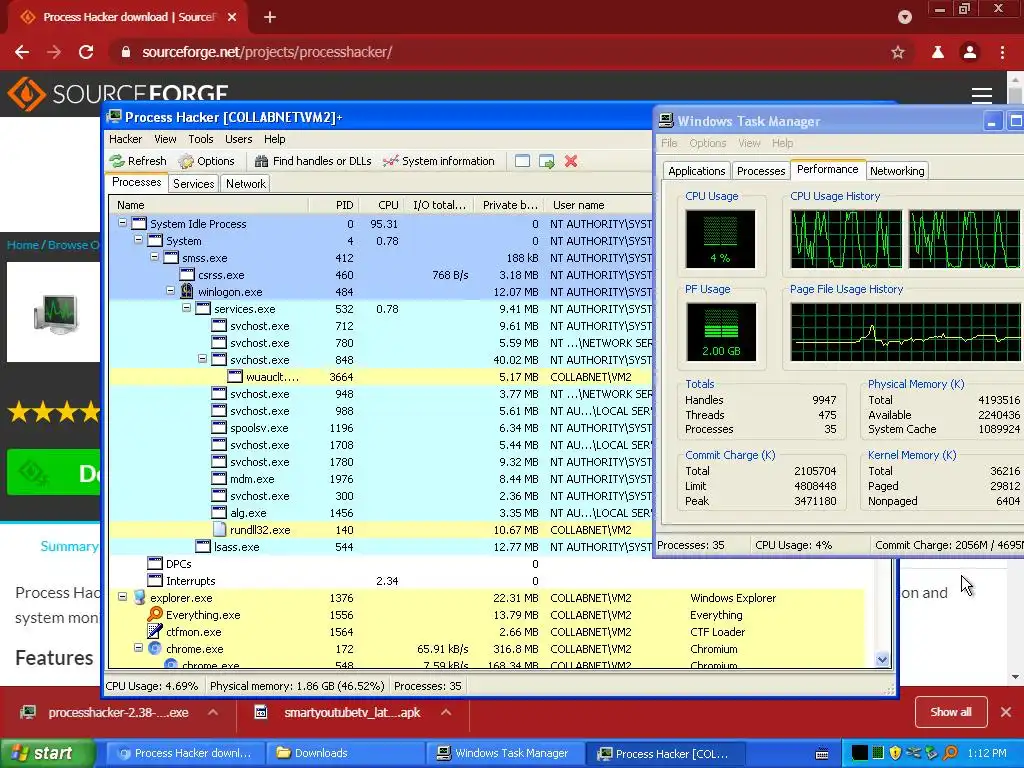Open Hacker menu
Screen dimensions: 1024x768
[125, 139]
